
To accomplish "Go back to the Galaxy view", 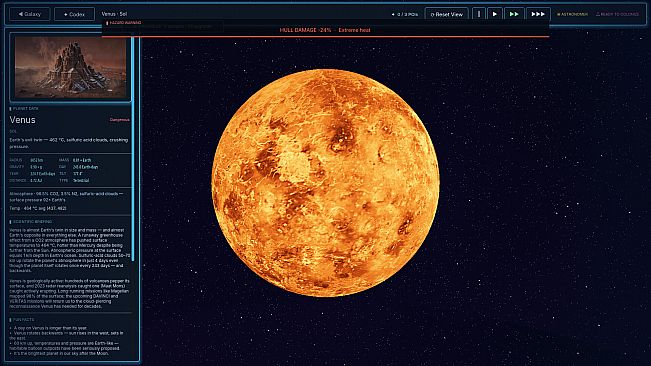I will tap(29, 14).
